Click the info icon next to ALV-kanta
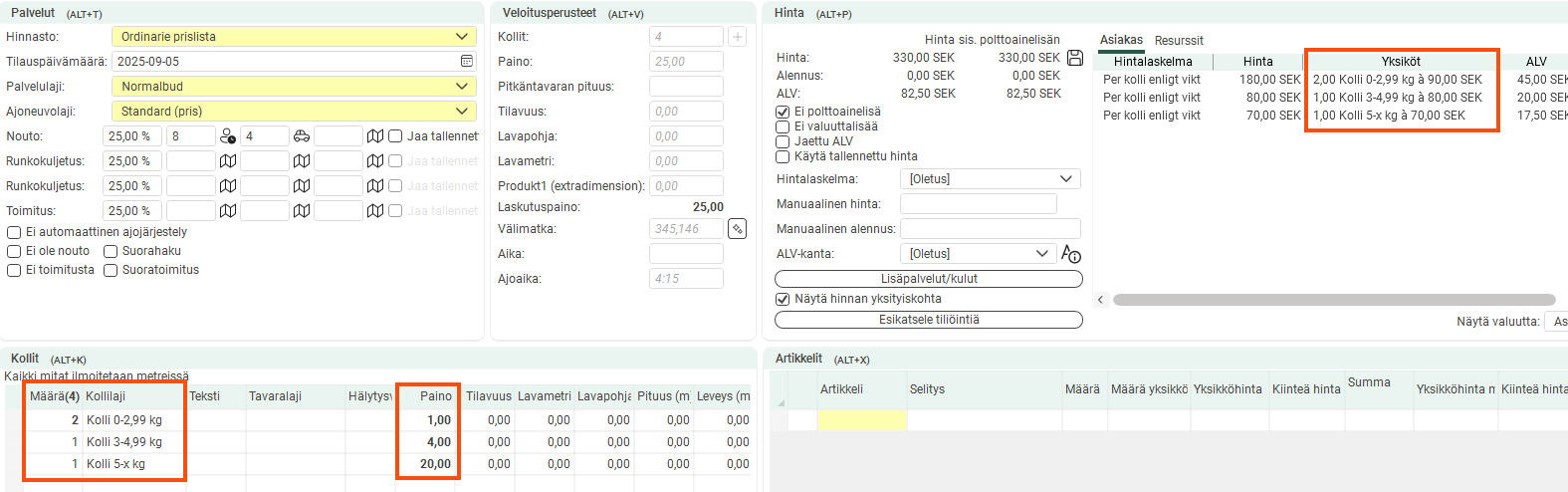Viewport: 1568px width, 492px height. tap(1071, 254)
